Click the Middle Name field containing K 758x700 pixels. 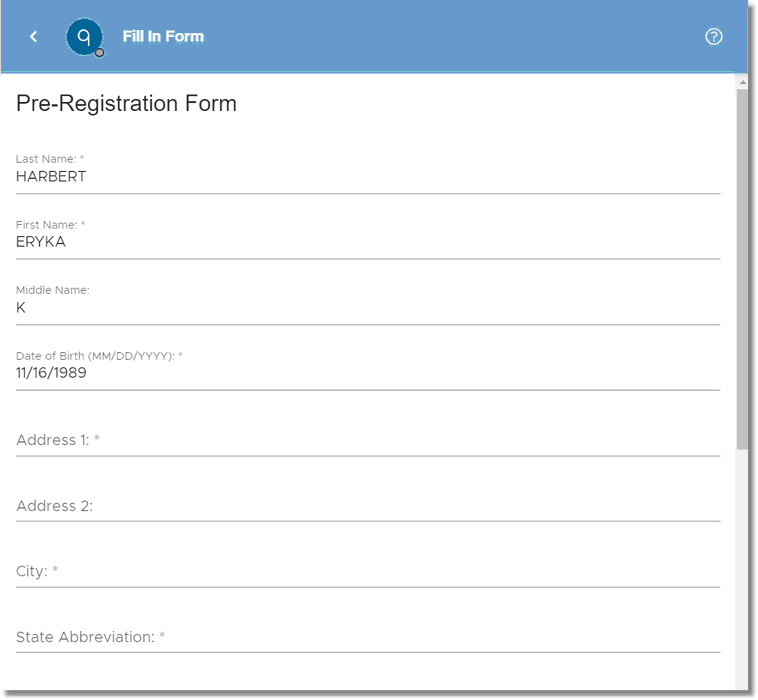[x=368, y=308]
